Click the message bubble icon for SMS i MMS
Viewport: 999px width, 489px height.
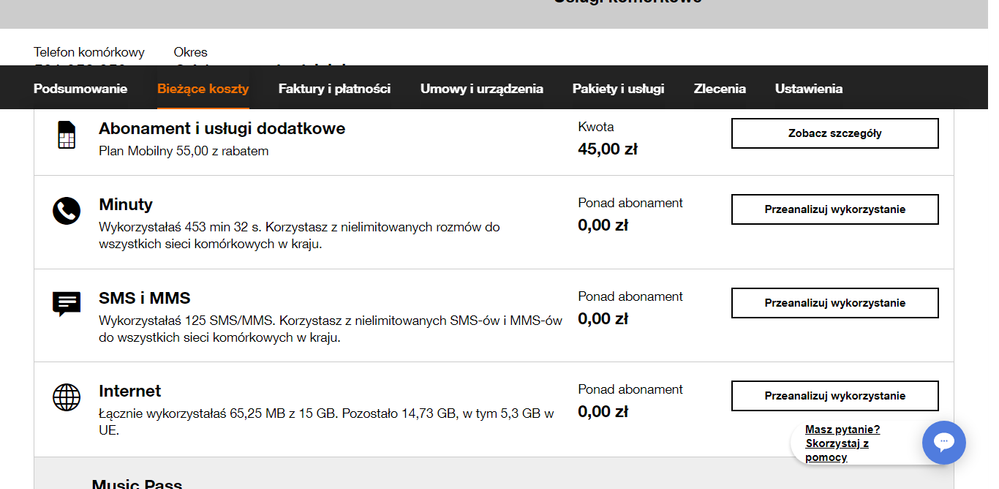66,304
